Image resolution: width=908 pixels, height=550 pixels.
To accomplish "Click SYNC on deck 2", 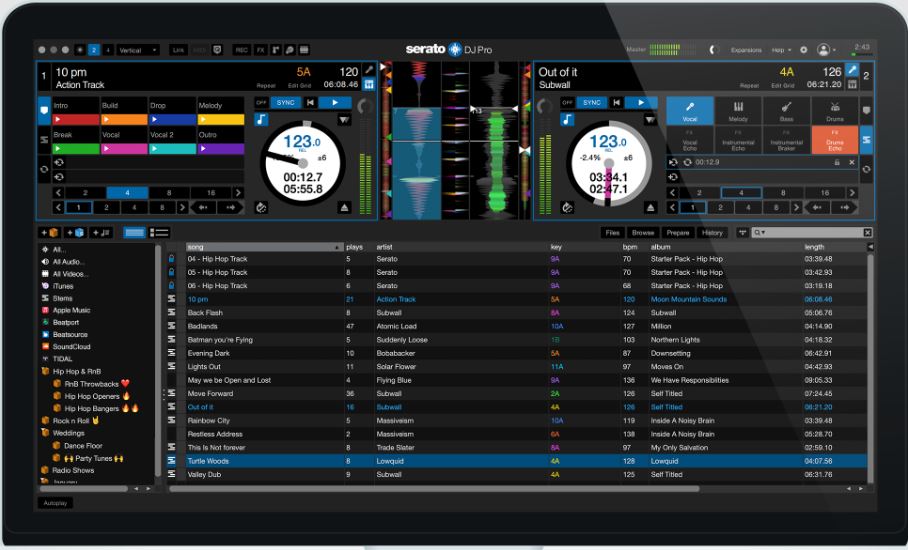I will (x=592, y=102).
